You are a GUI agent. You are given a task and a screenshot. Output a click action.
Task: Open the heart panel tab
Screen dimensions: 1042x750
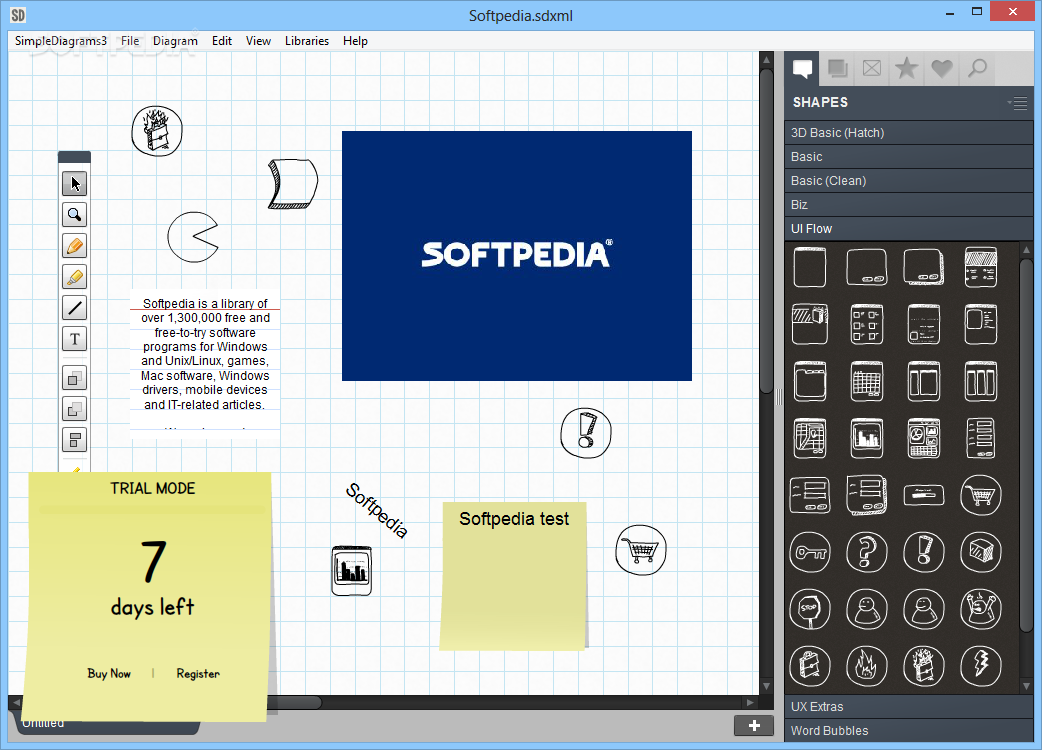942,68
